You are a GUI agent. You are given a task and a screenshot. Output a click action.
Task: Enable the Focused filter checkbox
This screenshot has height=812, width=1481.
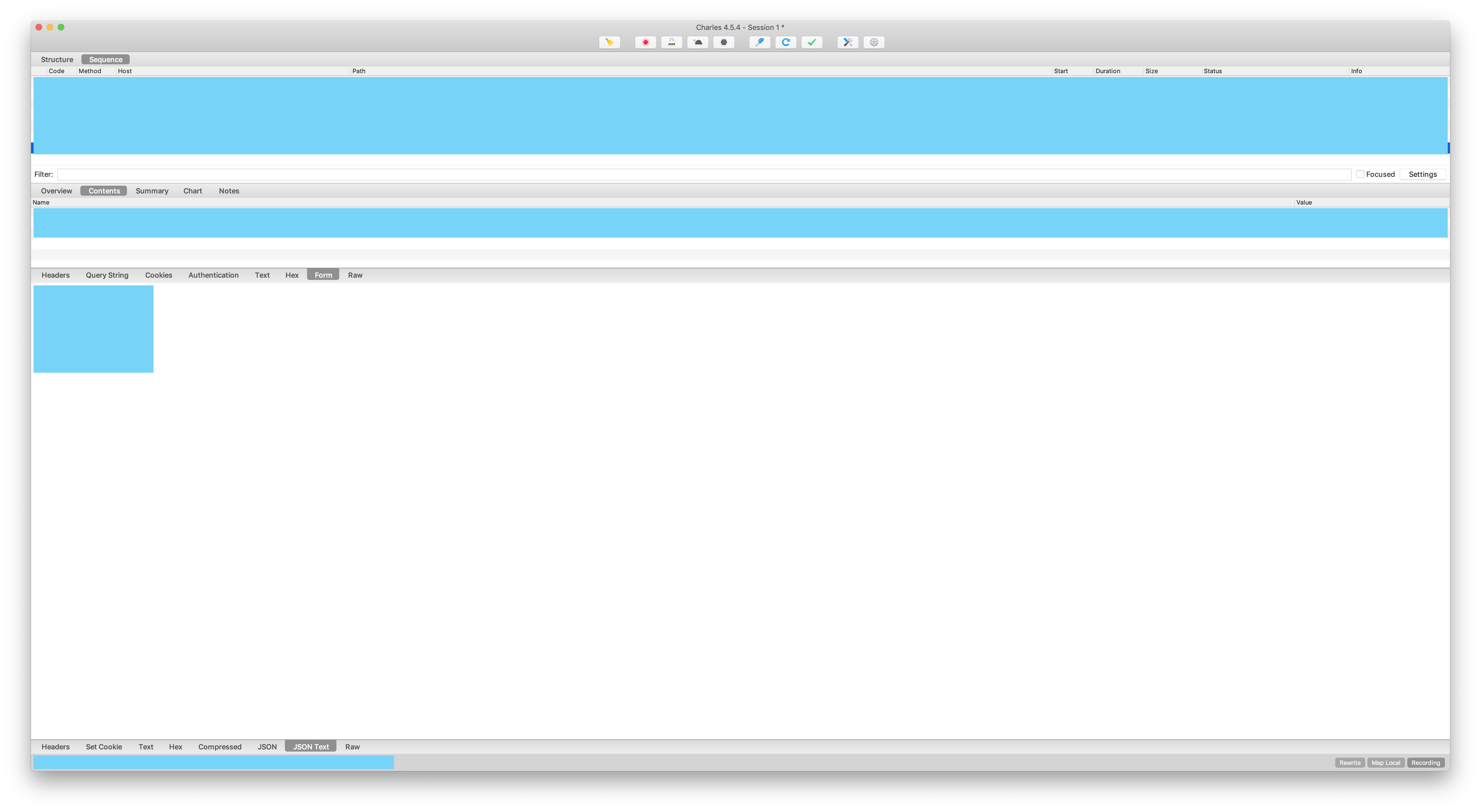(1360, 174)
